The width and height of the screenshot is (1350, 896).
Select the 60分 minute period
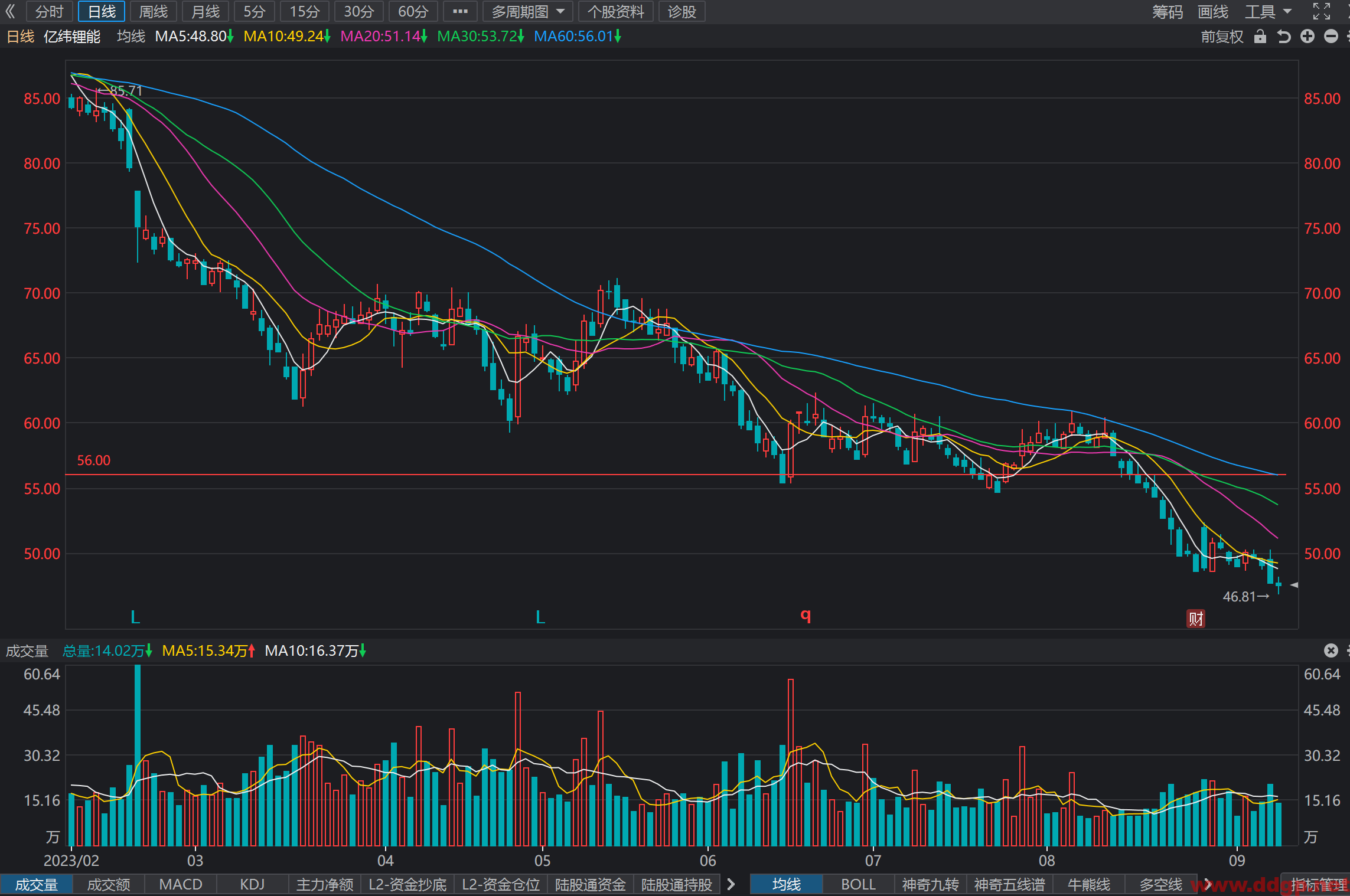point(413,11)
